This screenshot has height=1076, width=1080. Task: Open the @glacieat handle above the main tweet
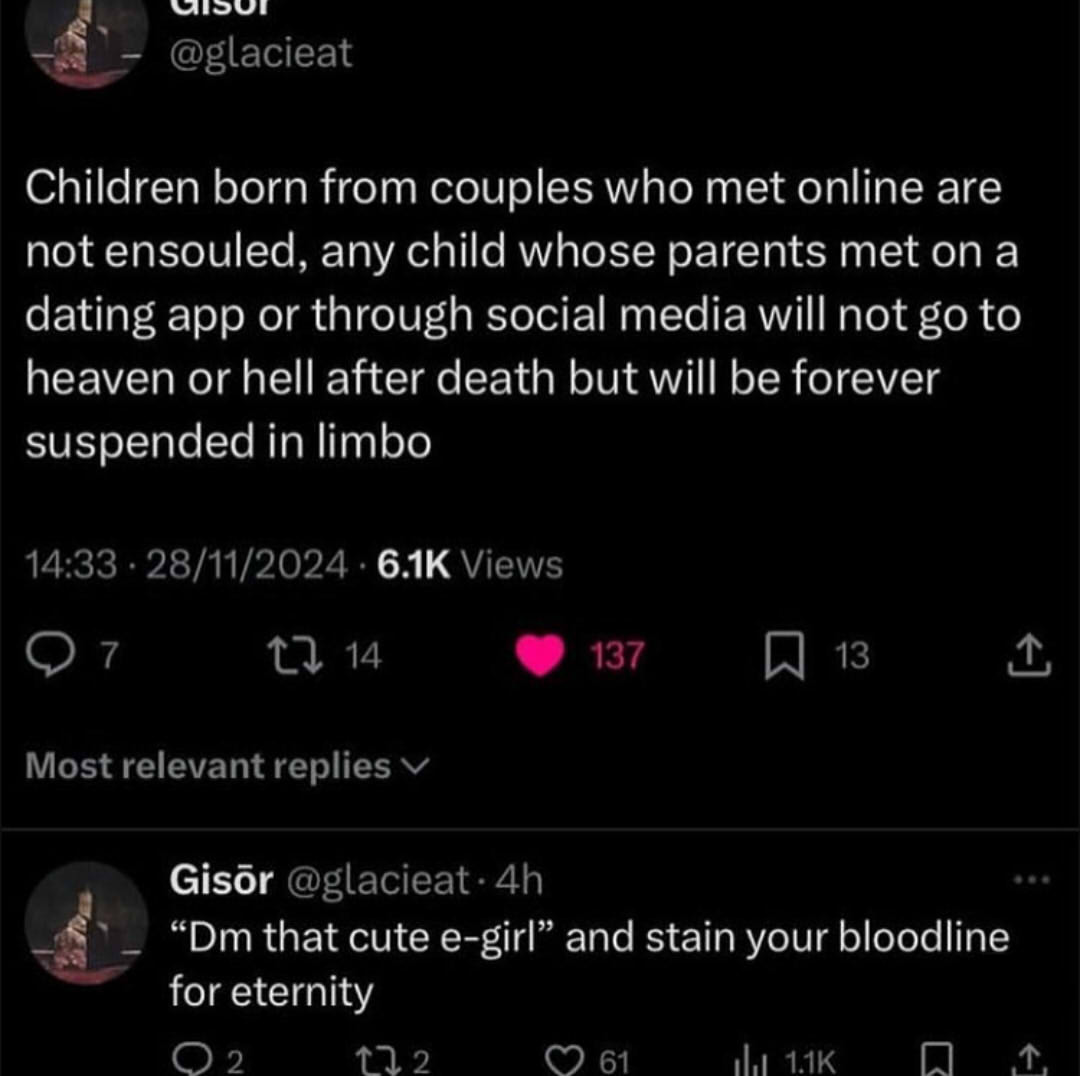coord(263,52)
